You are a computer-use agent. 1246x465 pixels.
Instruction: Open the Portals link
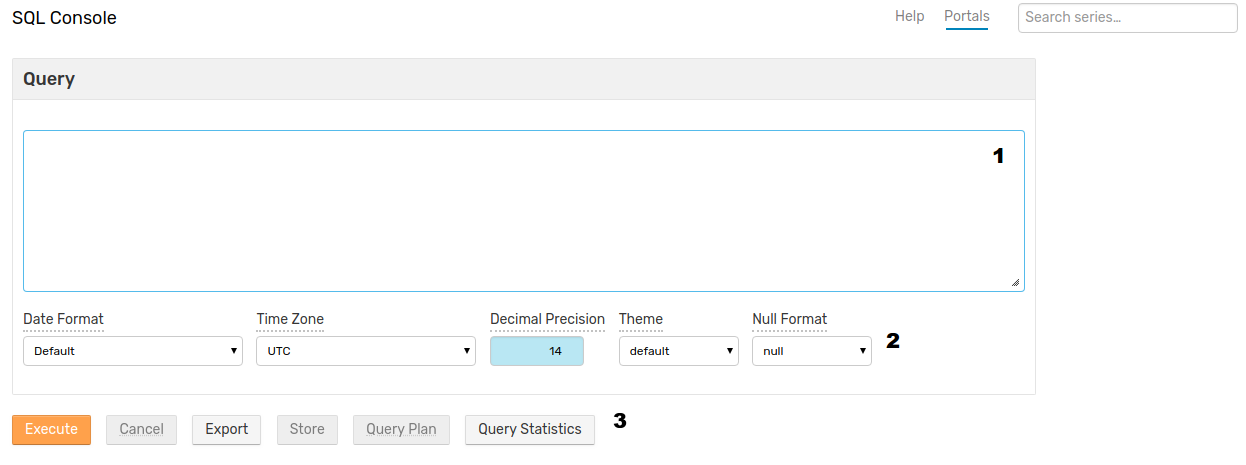click(967, 16)
